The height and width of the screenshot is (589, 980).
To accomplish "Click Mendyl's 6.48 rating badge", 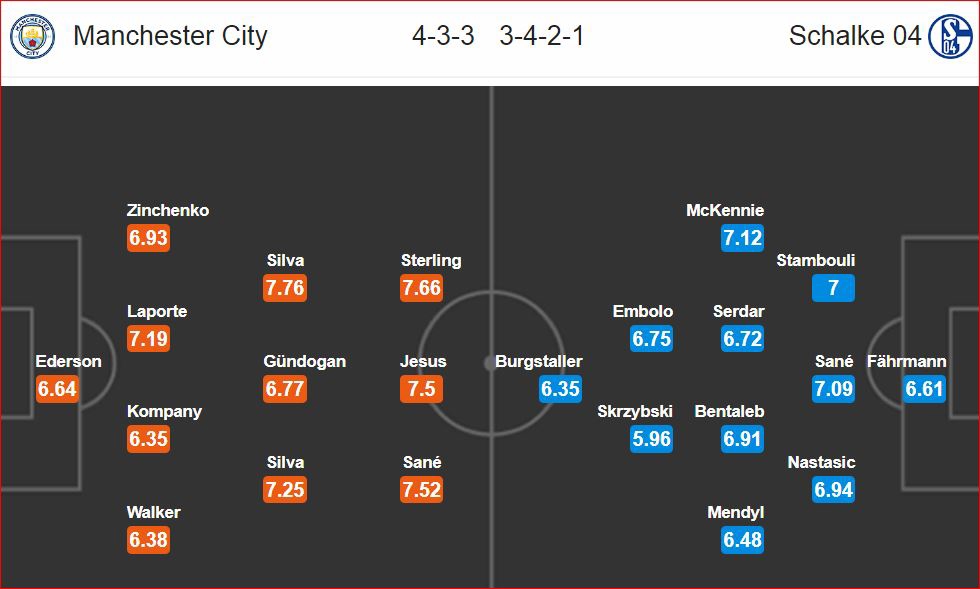I will [x=742, y=539].
